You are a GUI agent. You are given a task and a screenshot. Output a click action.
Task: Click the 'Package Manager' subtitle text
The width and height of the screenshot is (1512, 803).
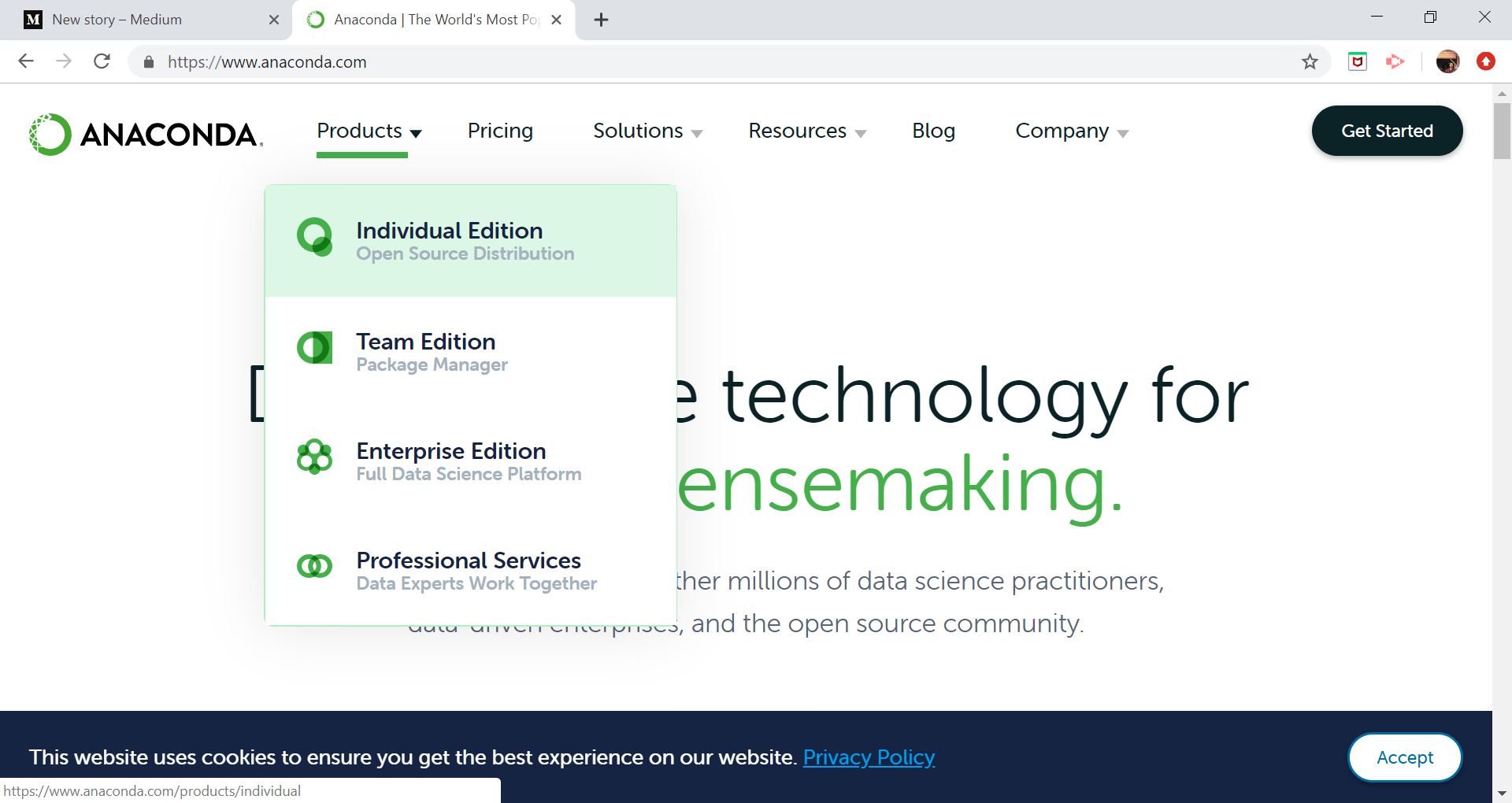(x=432, y=364)
